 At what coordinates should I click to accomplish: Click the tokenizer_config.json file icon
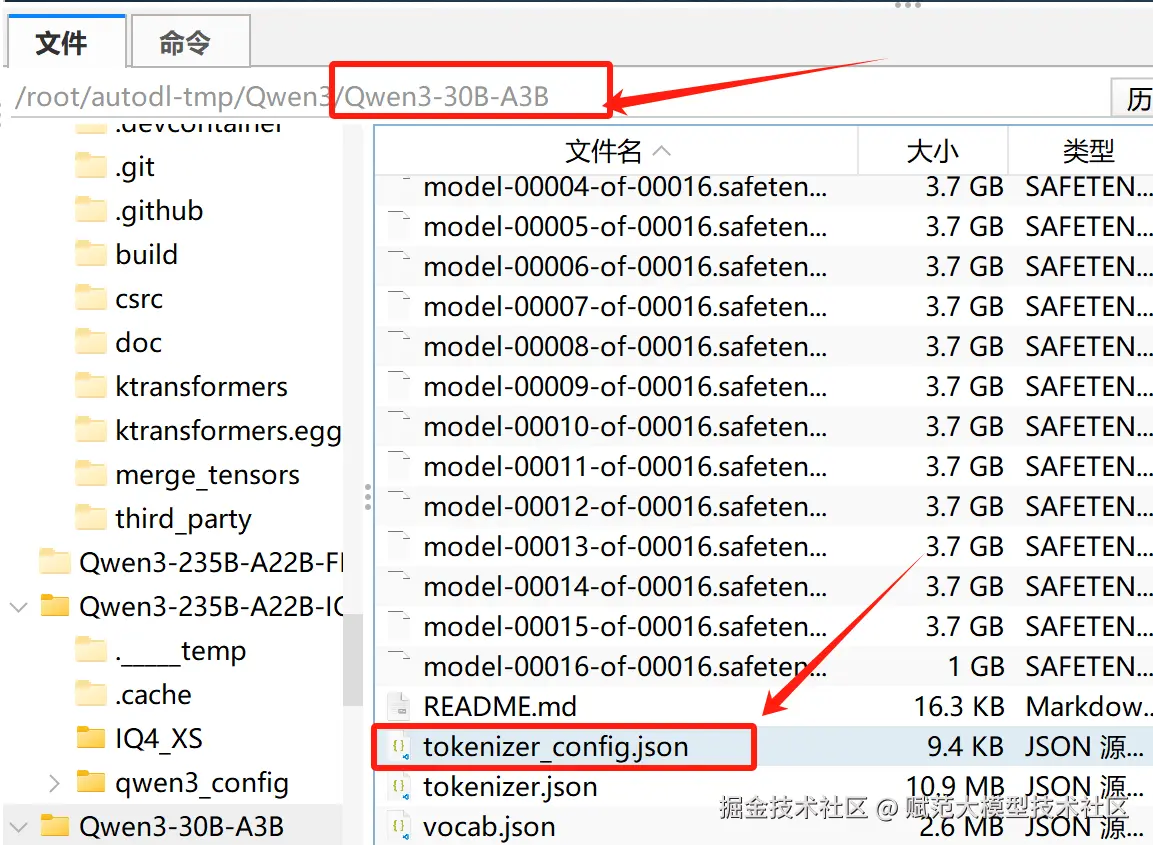[x=399, y=746]
